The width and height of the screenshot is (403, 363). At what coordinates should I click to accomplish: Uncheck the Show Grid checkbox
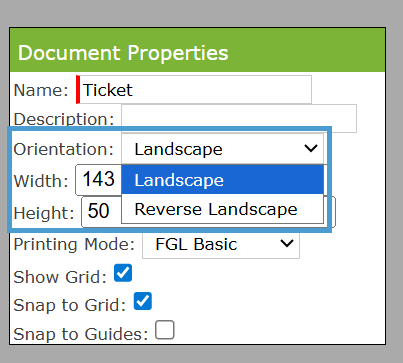coord(123,273)
